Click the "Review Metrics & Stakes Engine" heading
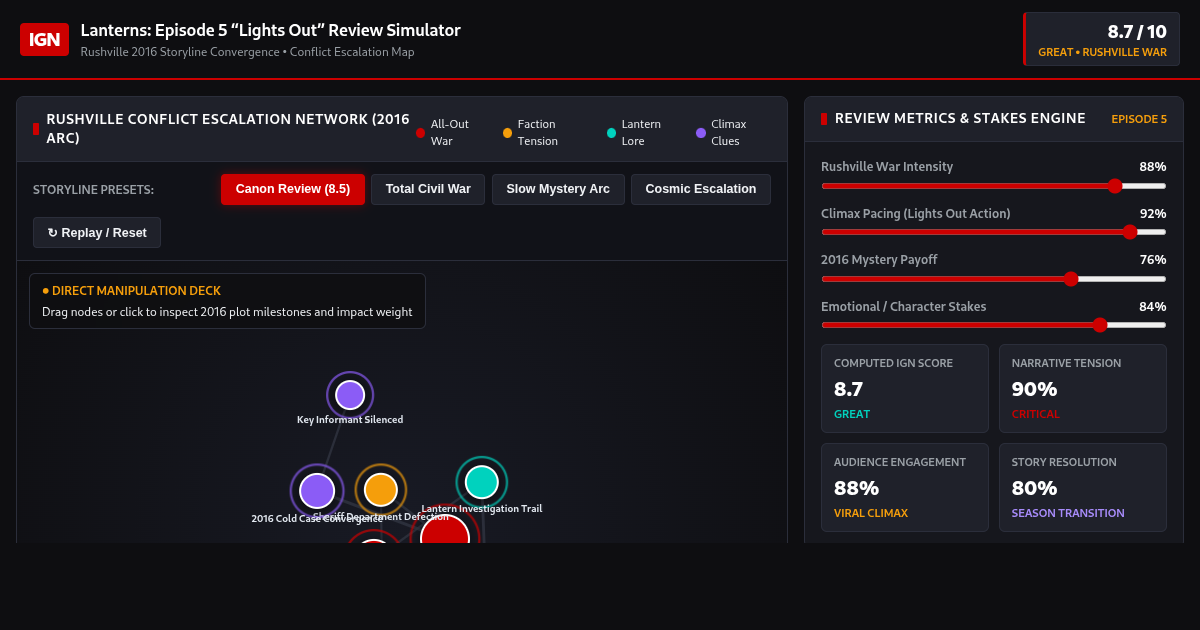 click(x=960, y=118)
